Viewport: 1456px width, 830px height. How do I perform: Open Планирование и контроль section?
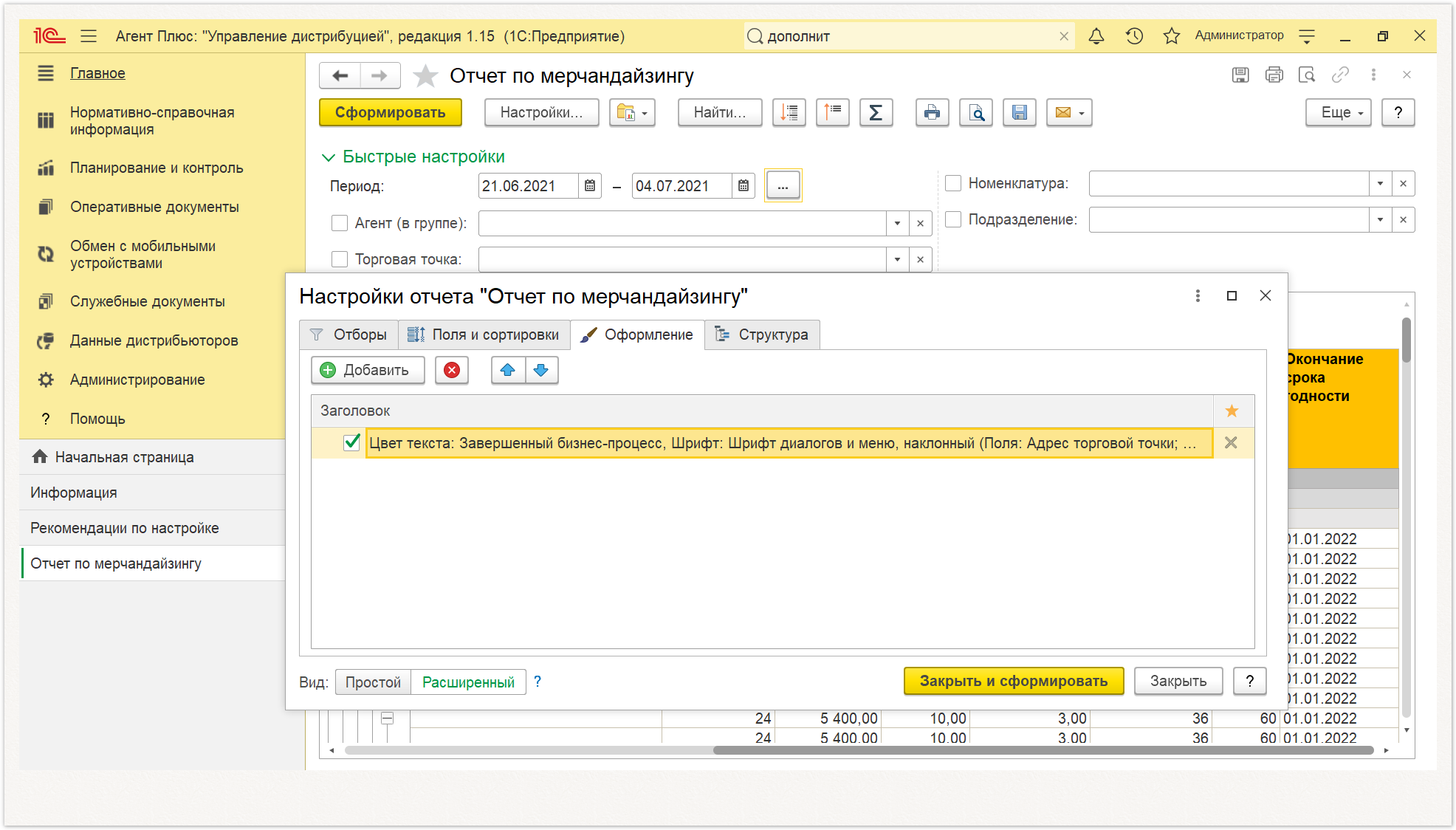point(157,168)
